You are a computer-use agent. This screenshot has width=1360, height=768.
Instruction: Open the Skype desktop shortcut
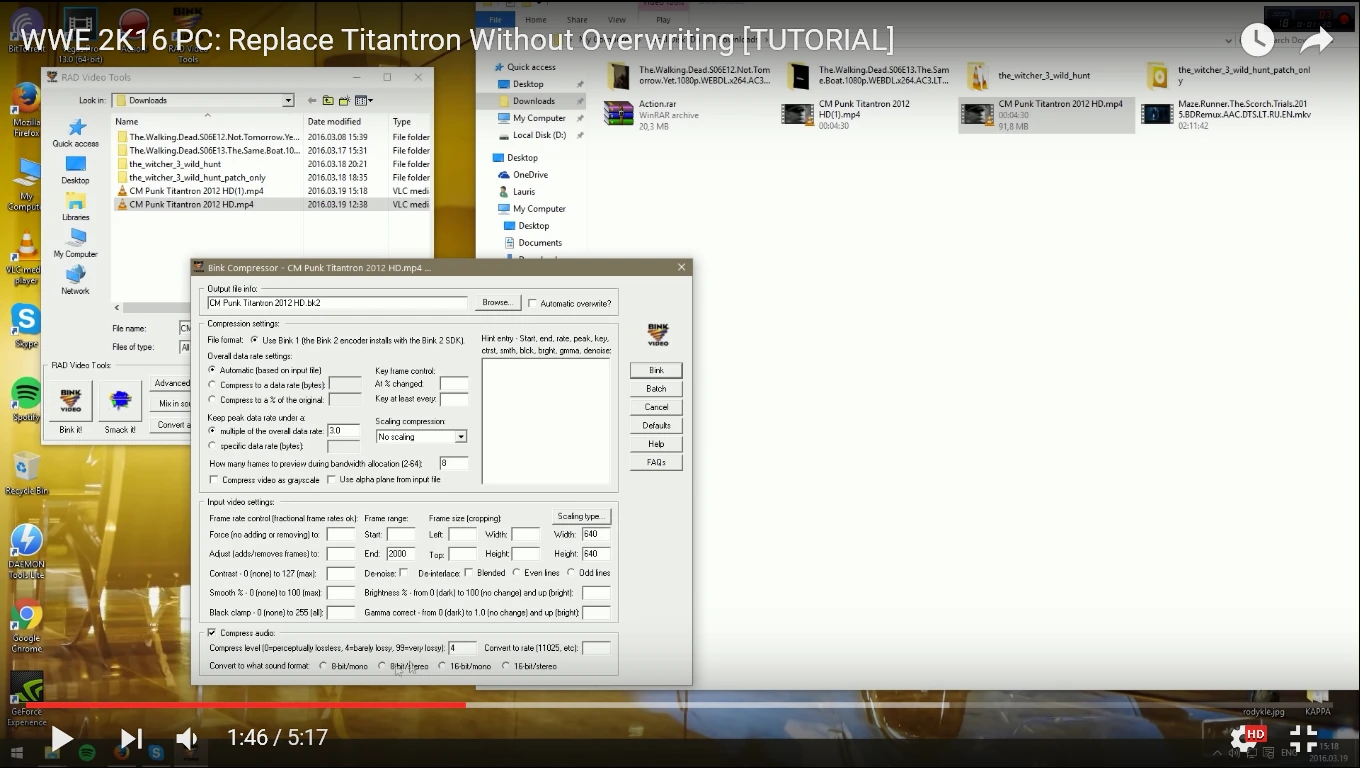pos(26,326)
